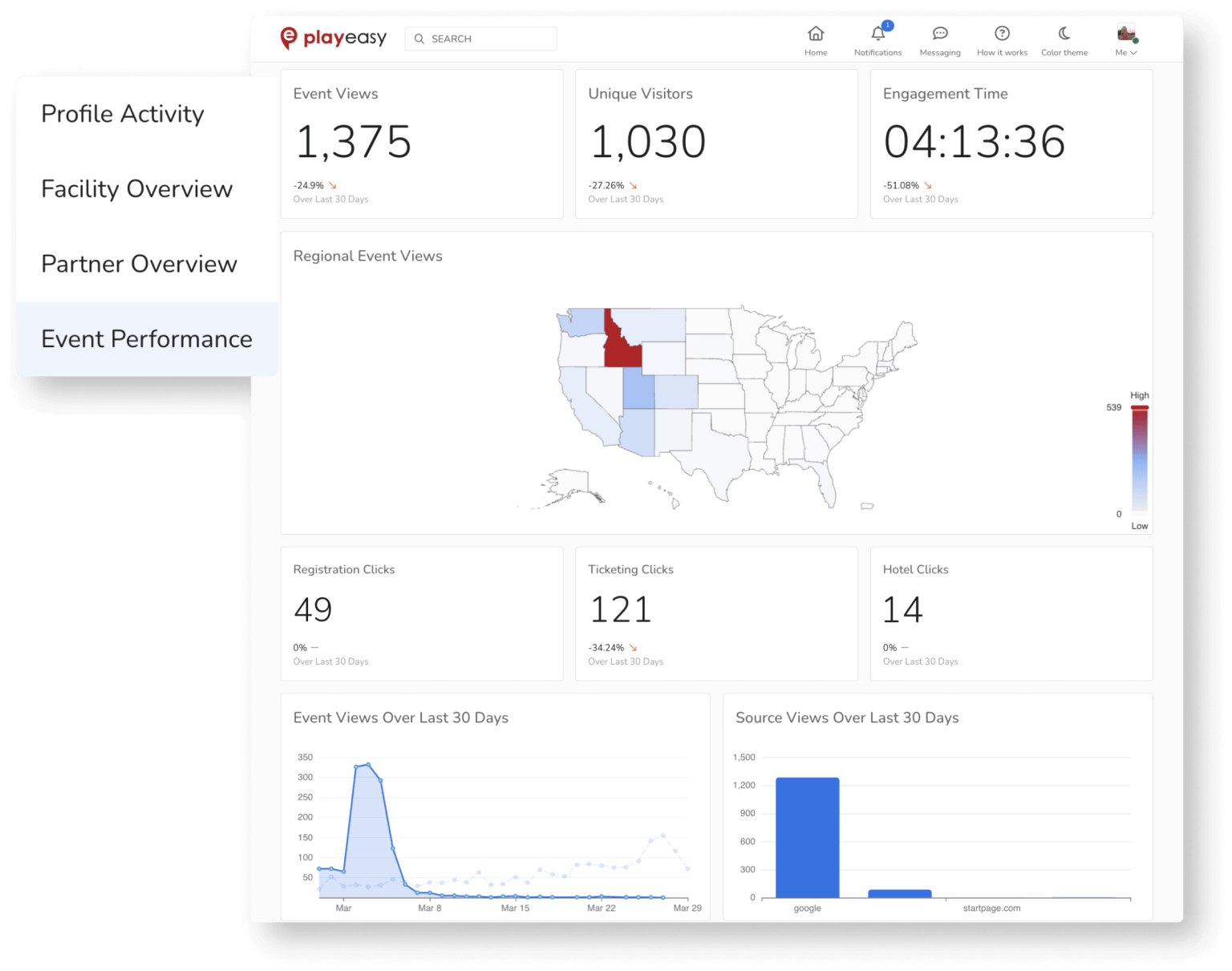Image resolution: width=1232 pixels, height=971 pixels.
Task: Open Notifications from the bell icon
Action: [877, 34]
